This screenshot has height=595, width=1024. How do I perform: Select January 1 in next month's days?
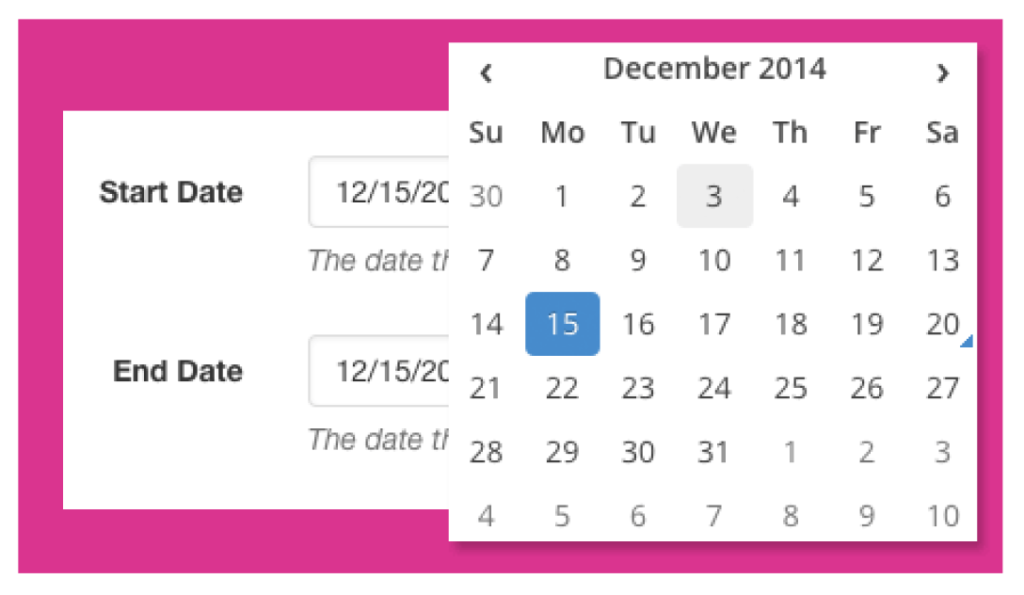click(790, 452)
